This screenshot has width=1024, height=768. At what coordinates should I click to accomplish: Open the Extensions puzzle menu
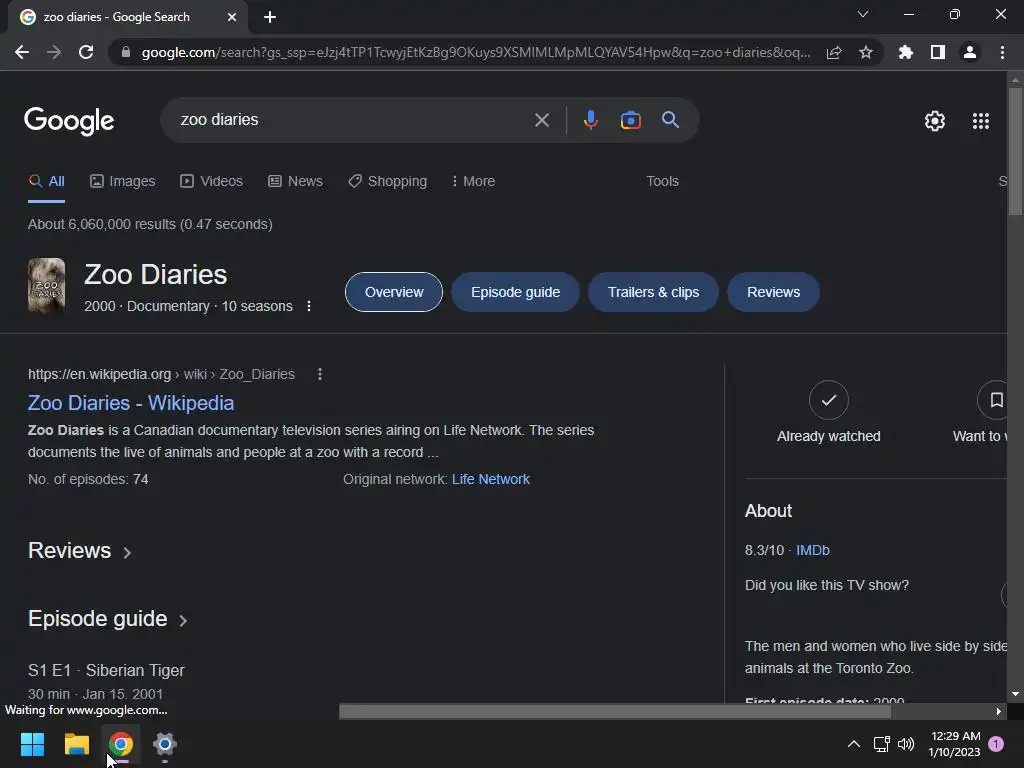click(x=906, y=52)
